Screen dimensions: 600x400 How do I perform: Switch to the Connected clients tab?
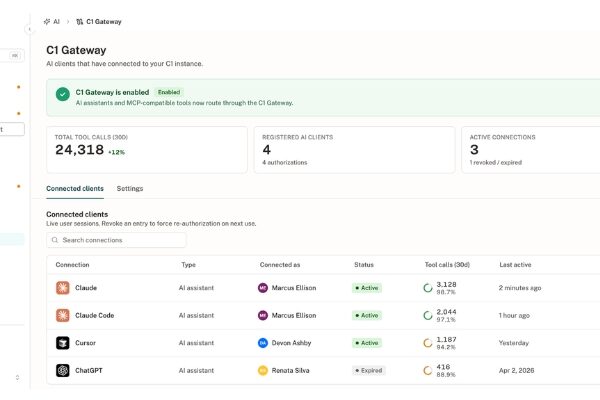tap(75, 189)
